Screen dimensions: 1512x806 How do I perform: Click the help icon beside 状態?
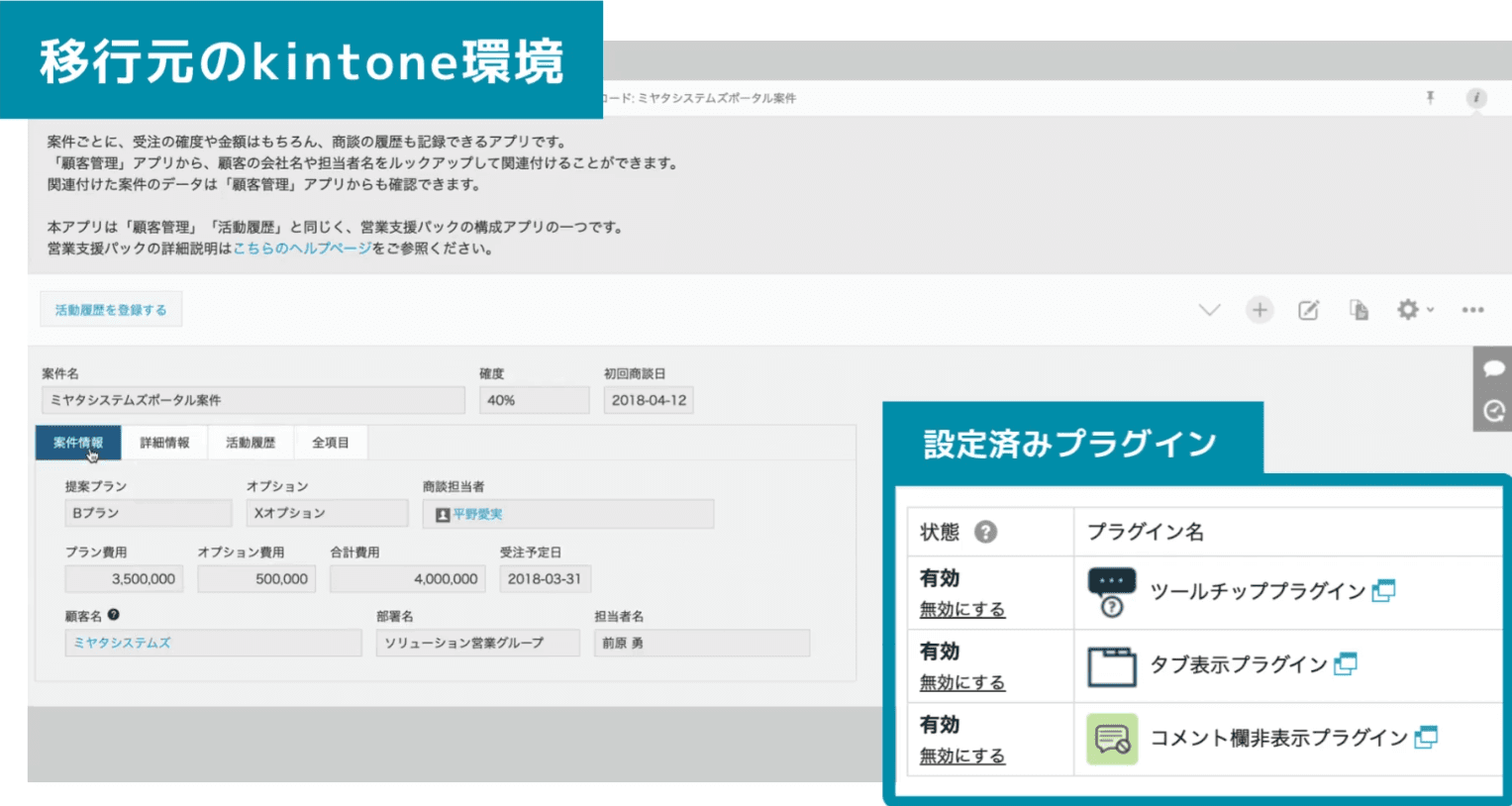point(985,532)
